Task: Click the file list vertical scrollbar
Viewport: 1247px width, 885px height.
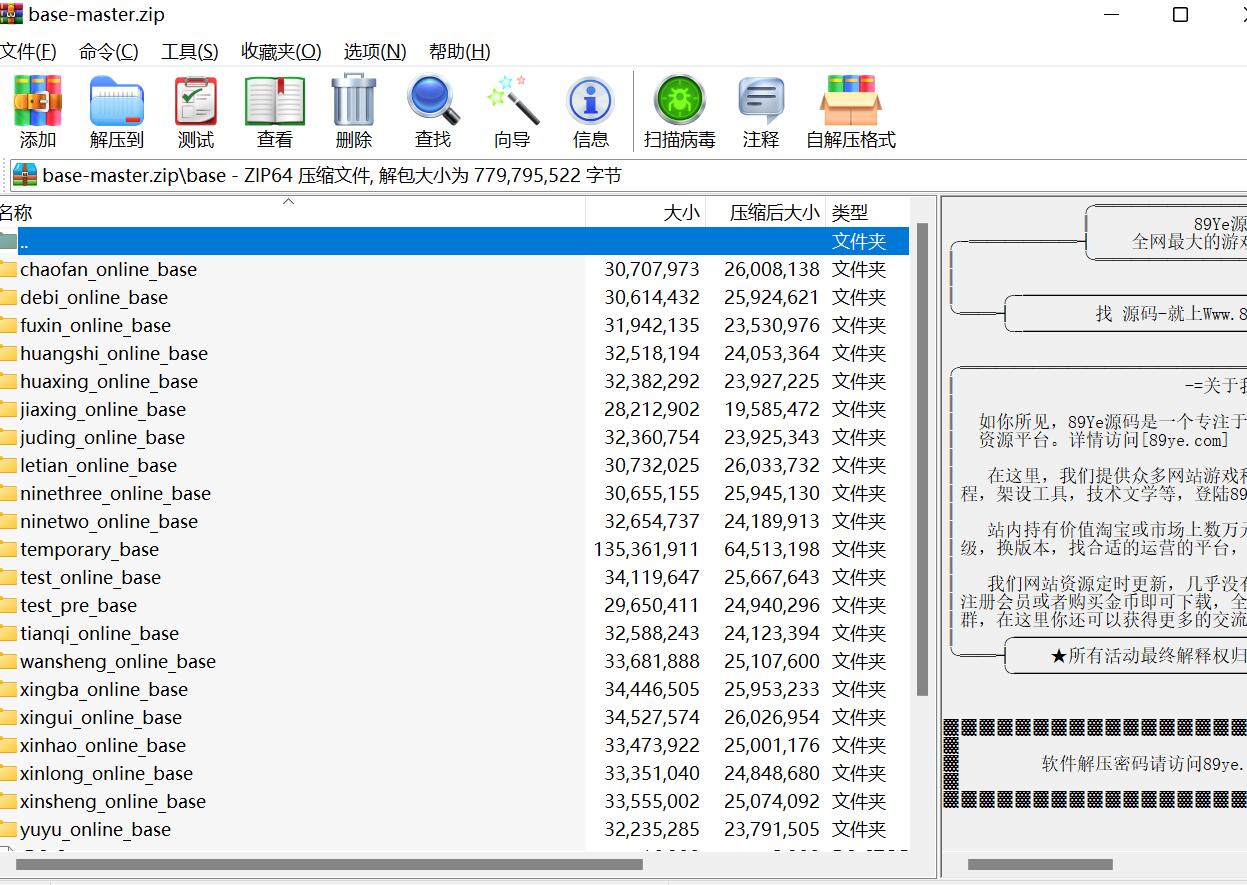Action: pyautogui.click(x=923, y=460)
